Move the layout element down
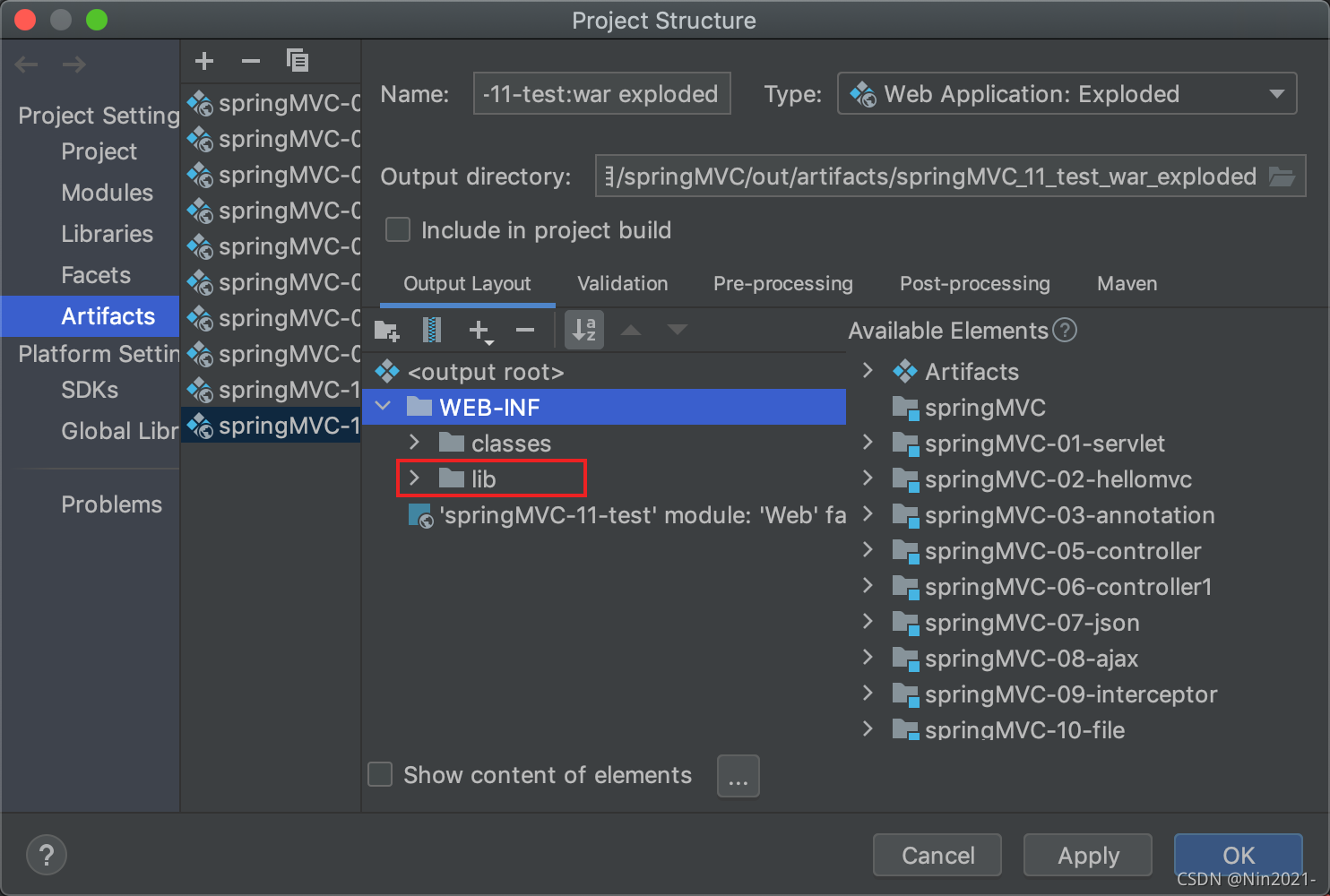 point(678,330)
